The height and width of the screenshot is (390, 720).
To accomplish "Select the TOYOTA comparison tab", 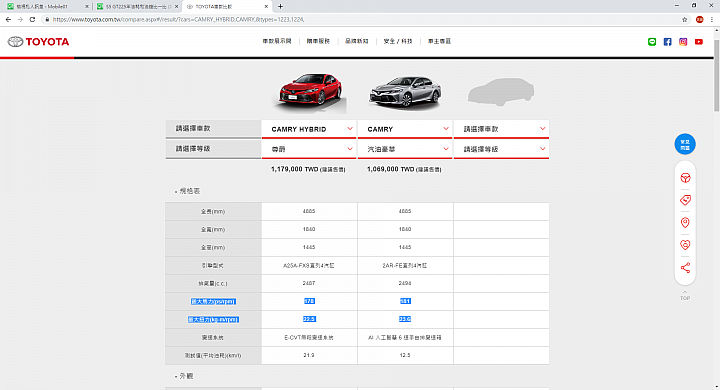I will coord(227,6).
